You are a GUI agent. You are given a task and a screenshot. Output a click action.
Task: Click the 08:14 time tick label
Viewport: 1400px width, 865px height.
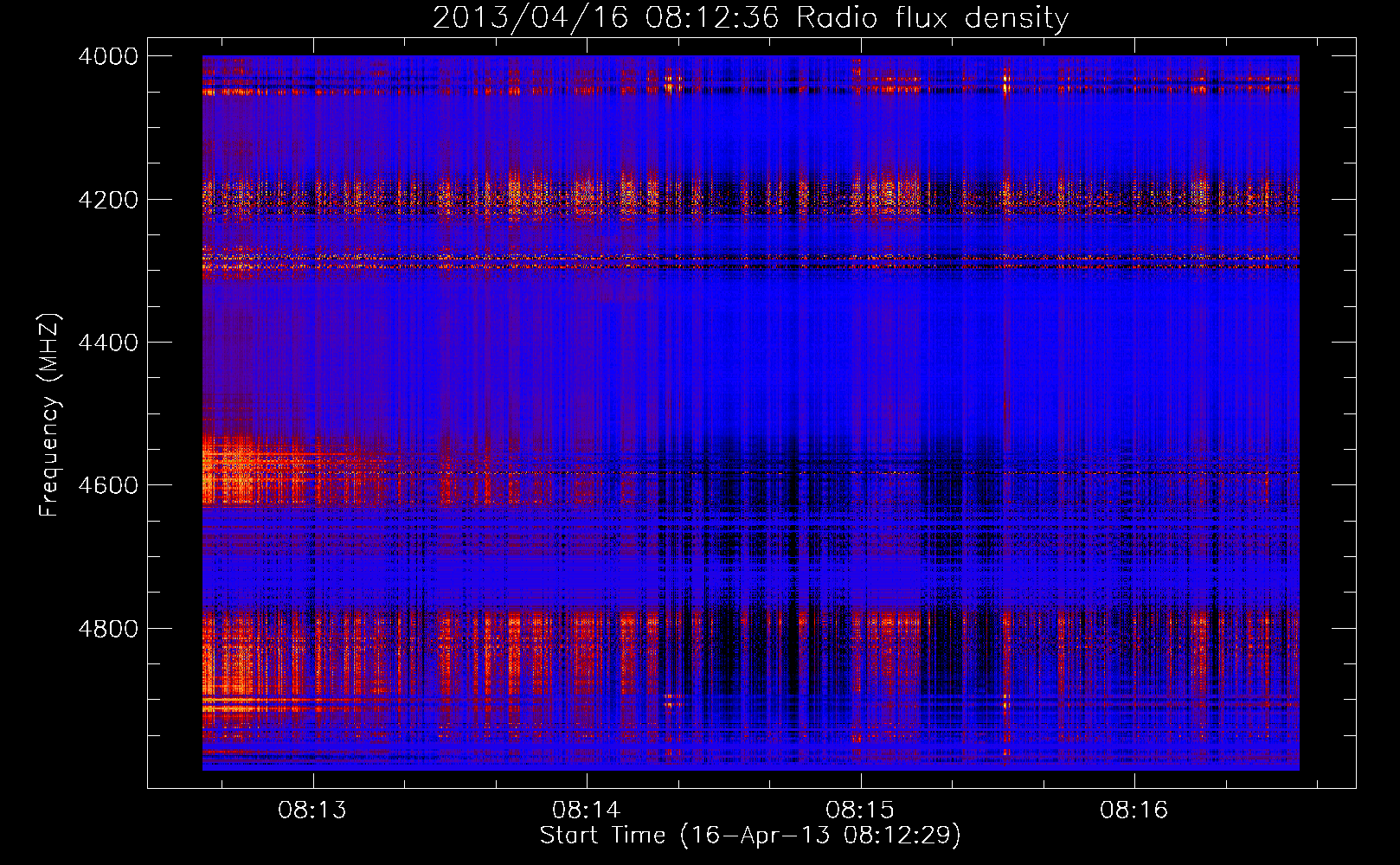[x=587, y=811]
